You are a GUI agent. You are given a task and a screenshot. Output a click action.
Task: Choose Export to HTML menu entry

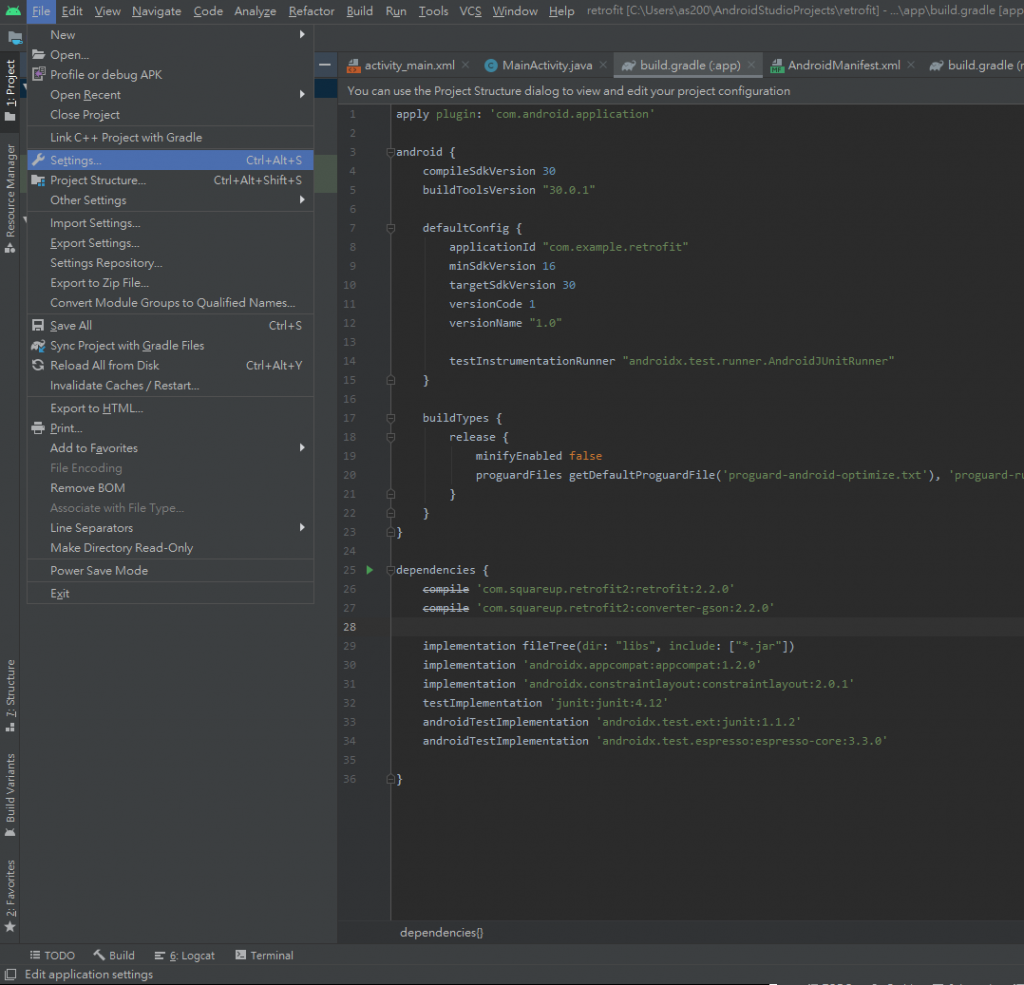[x=170, y=408]
